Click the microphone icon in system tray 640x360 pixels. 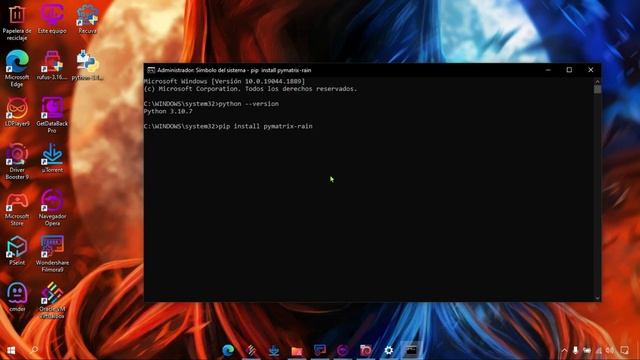coord(575,350)
